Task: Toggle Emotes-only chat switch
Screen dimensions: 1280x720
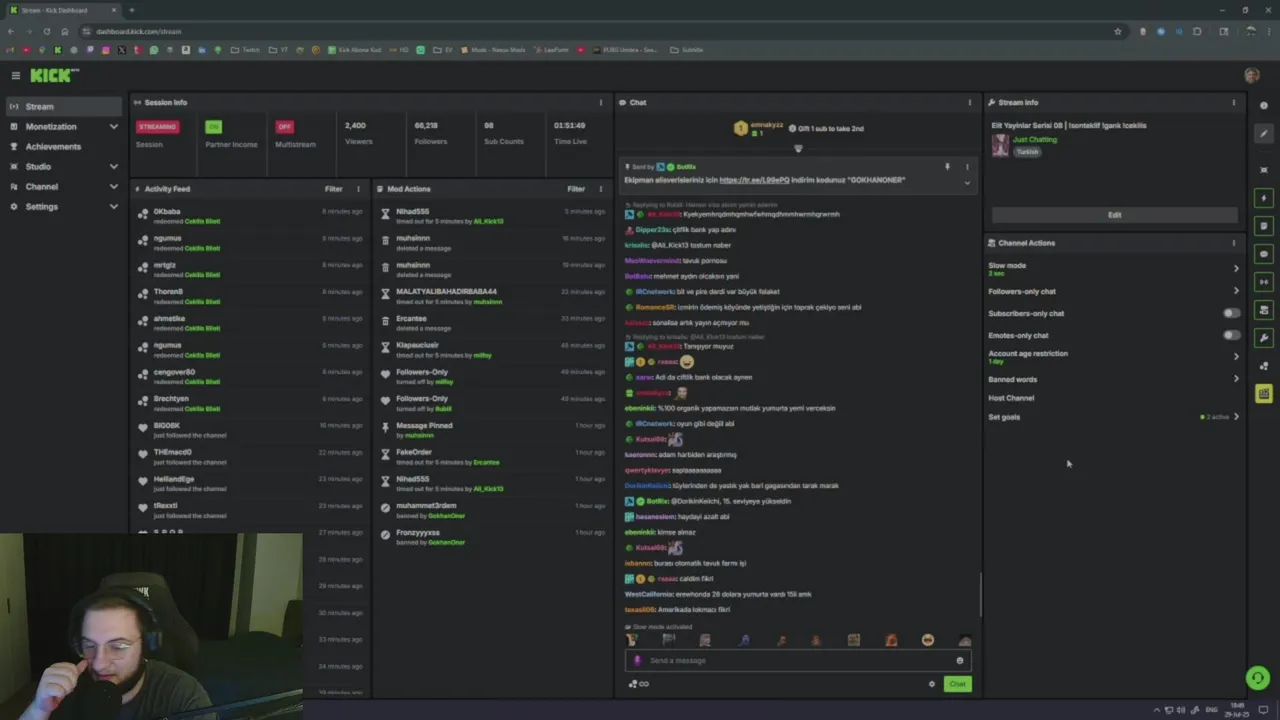Action: 1231,335
